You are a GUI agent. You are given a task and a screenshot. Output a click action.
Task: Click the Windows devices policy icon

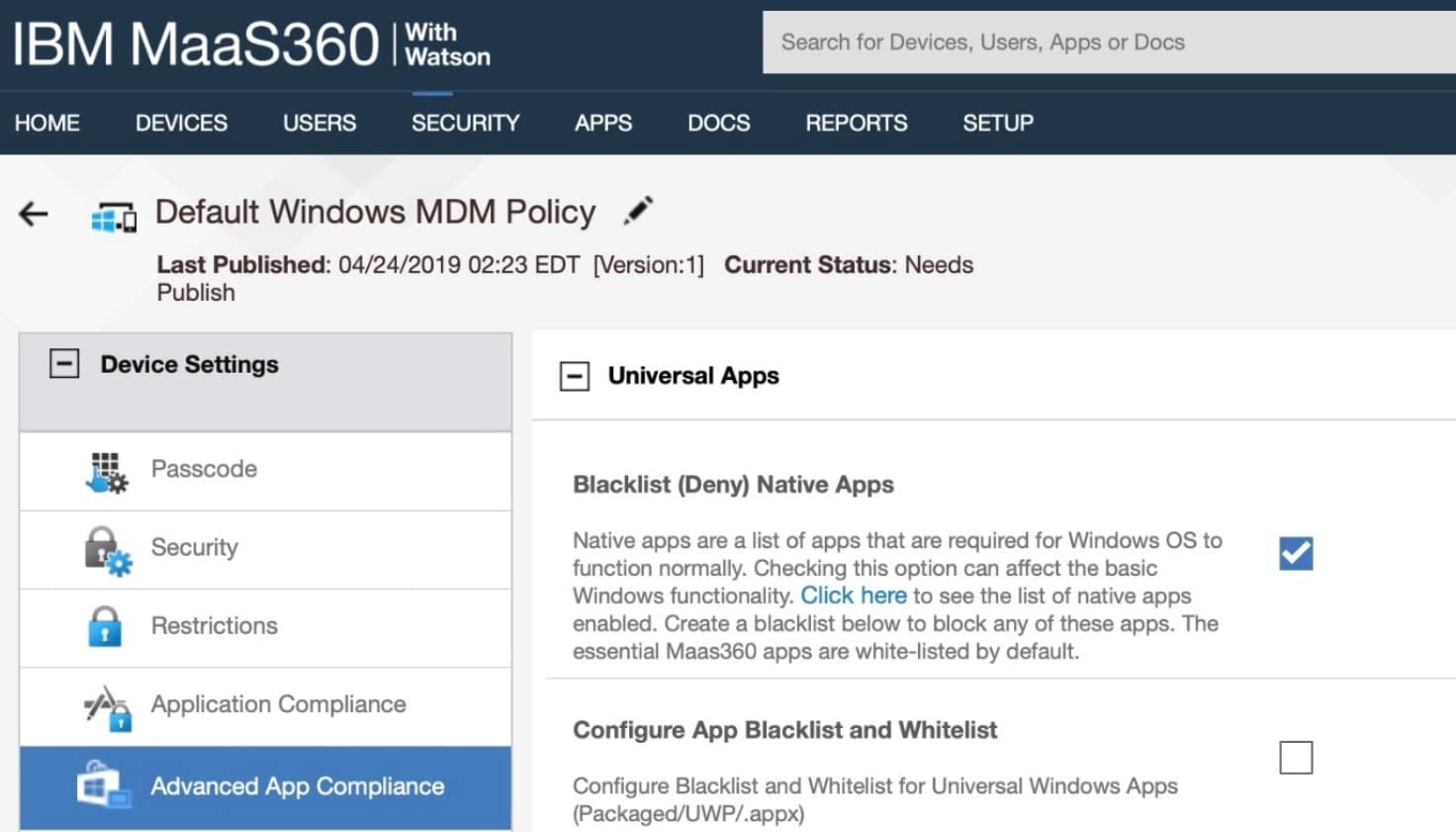(x=114, y=216)
